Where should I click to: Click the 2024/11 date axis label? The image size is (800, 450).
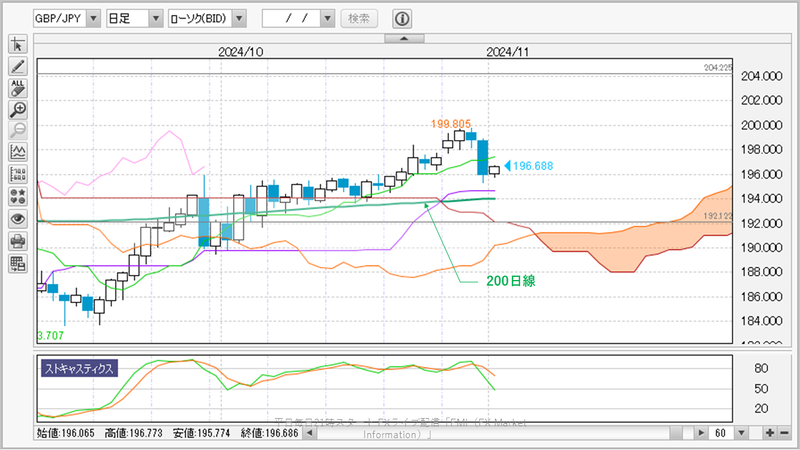pos(508,52)
